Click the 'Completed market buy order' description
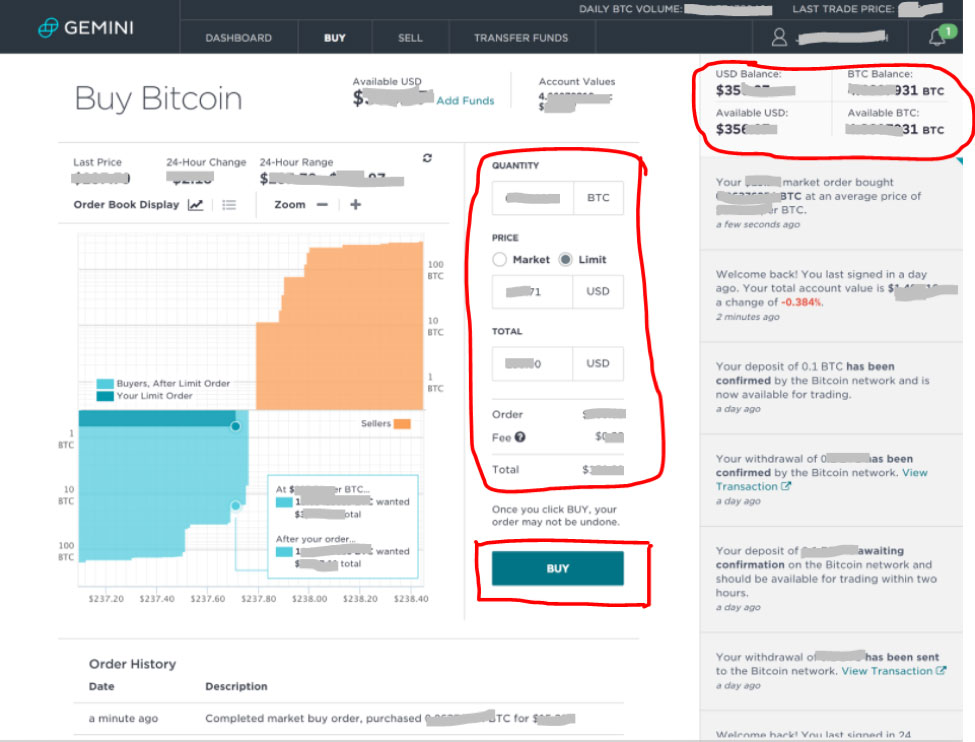The width and height of the screenshot is (975, 742). (x=390, y=718)
